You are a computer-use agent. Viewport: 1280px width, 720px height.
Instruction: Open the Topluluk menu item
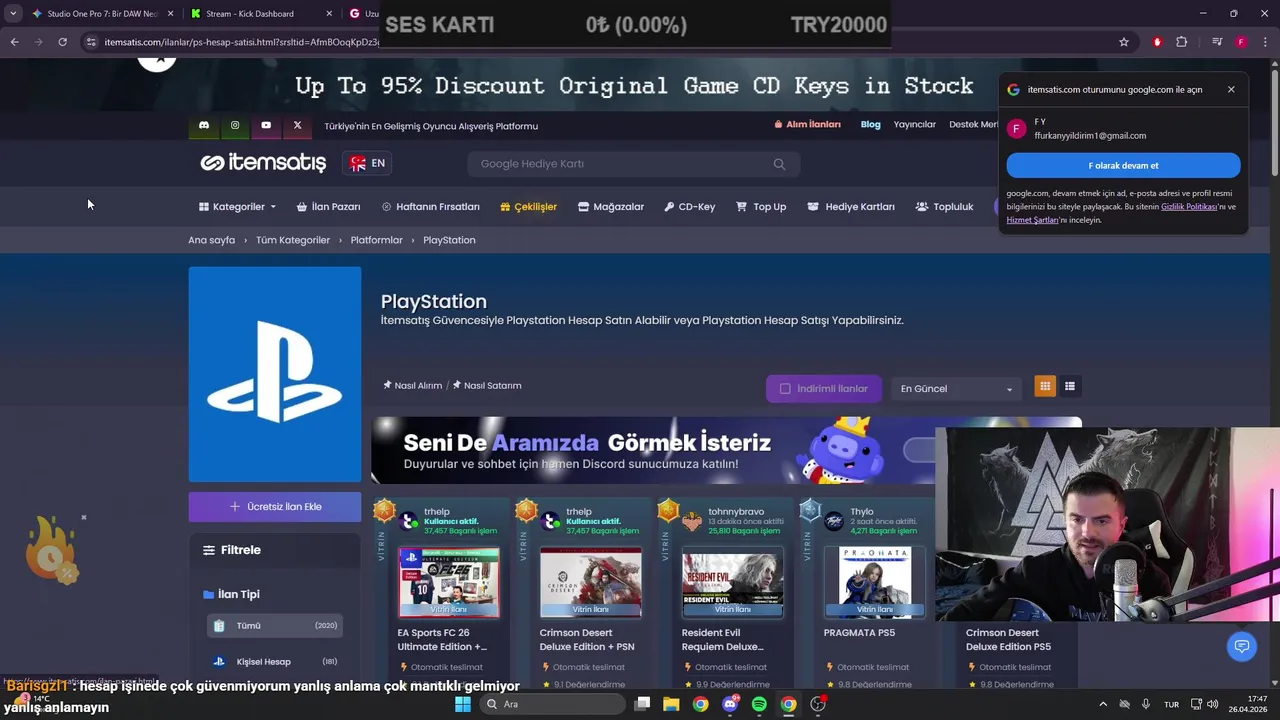pos(944,207)
